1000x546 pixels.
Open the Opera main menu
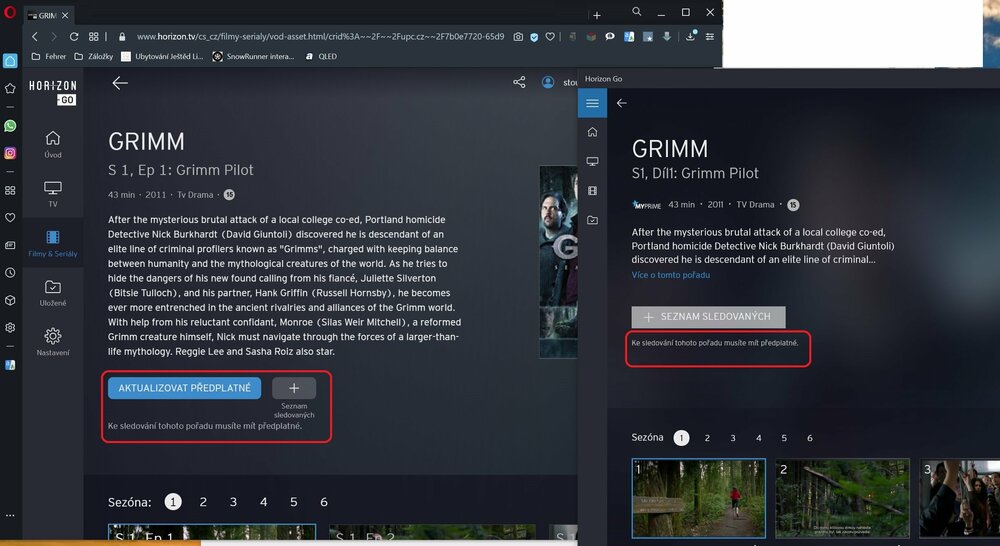pyautogui.click(x=10, y=14)
